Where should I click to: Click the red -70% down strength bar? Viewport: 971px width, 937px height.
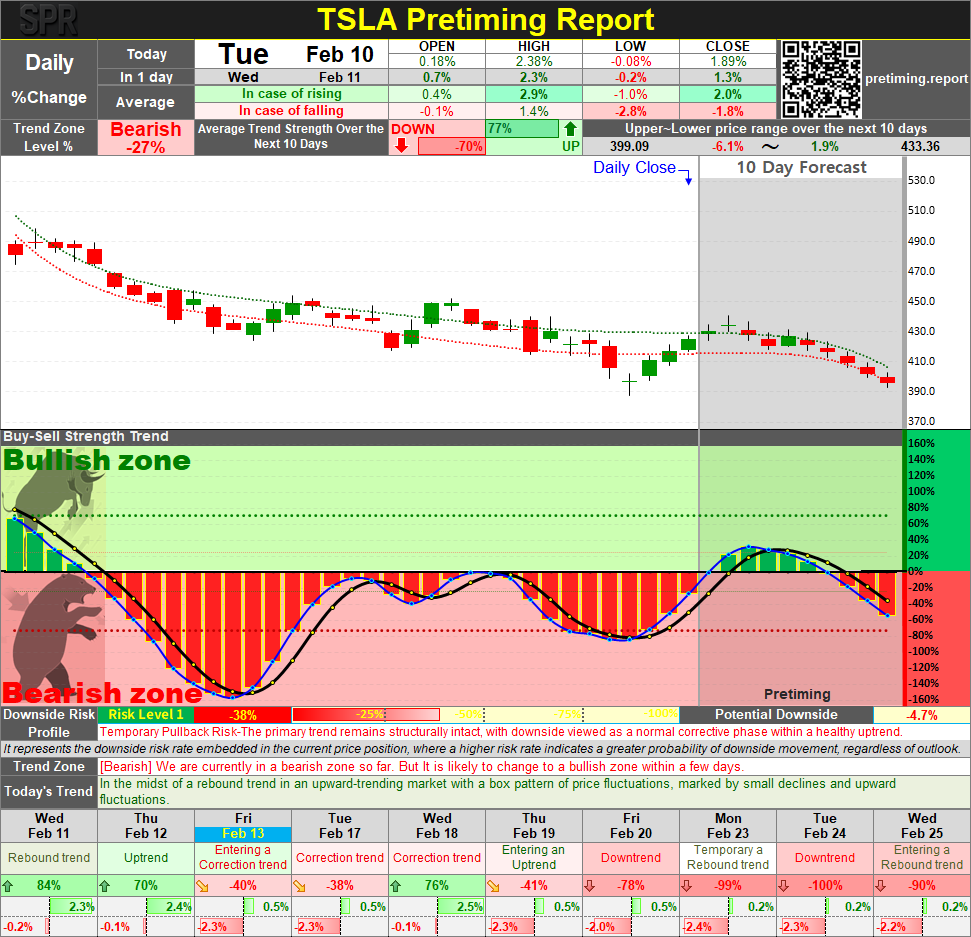coord(451,147)
